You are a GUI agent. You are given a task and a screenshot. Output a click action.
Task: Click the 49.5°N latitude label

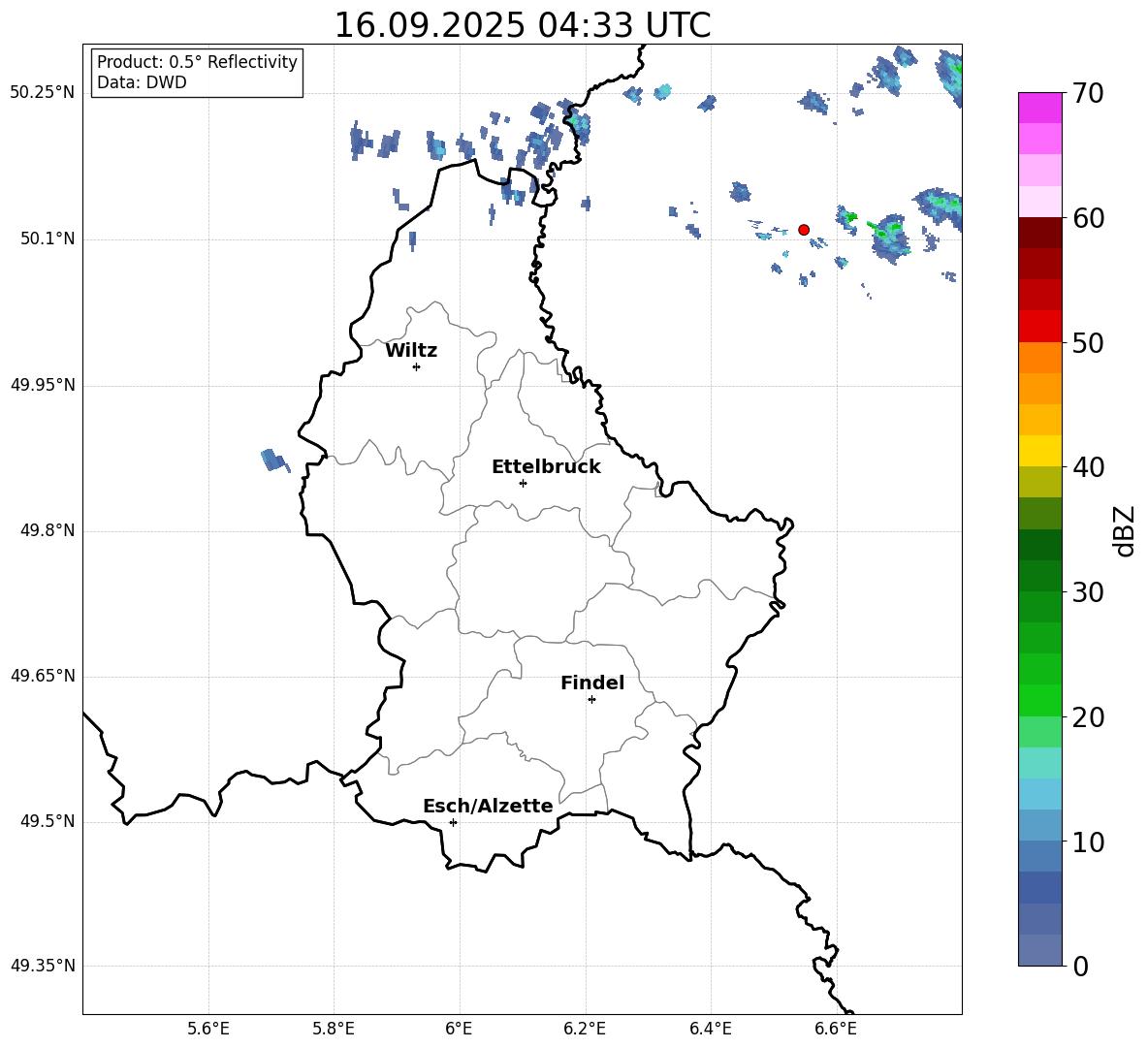(48, 821)
